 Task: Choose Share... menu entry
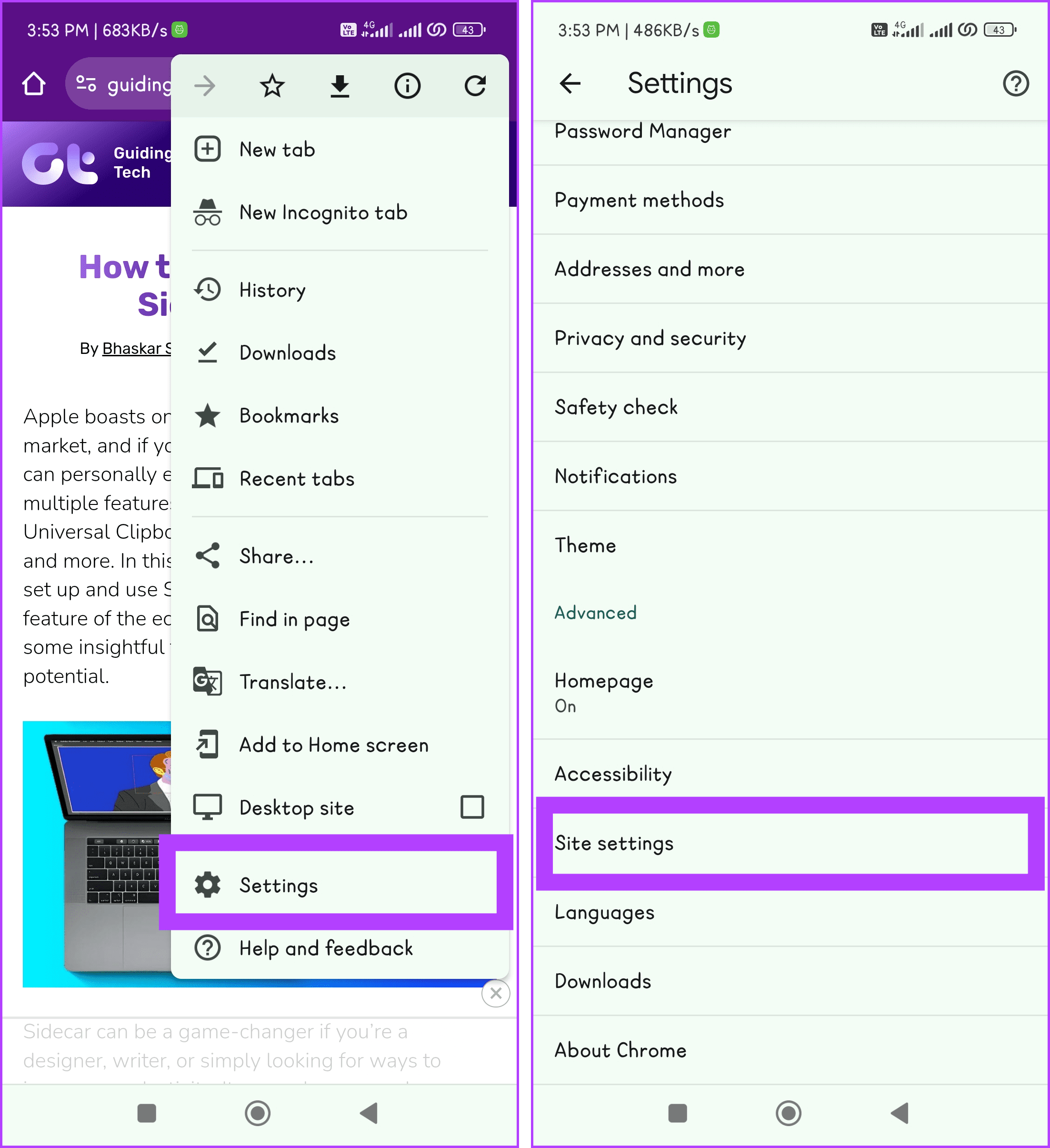(x=340, y=556)
